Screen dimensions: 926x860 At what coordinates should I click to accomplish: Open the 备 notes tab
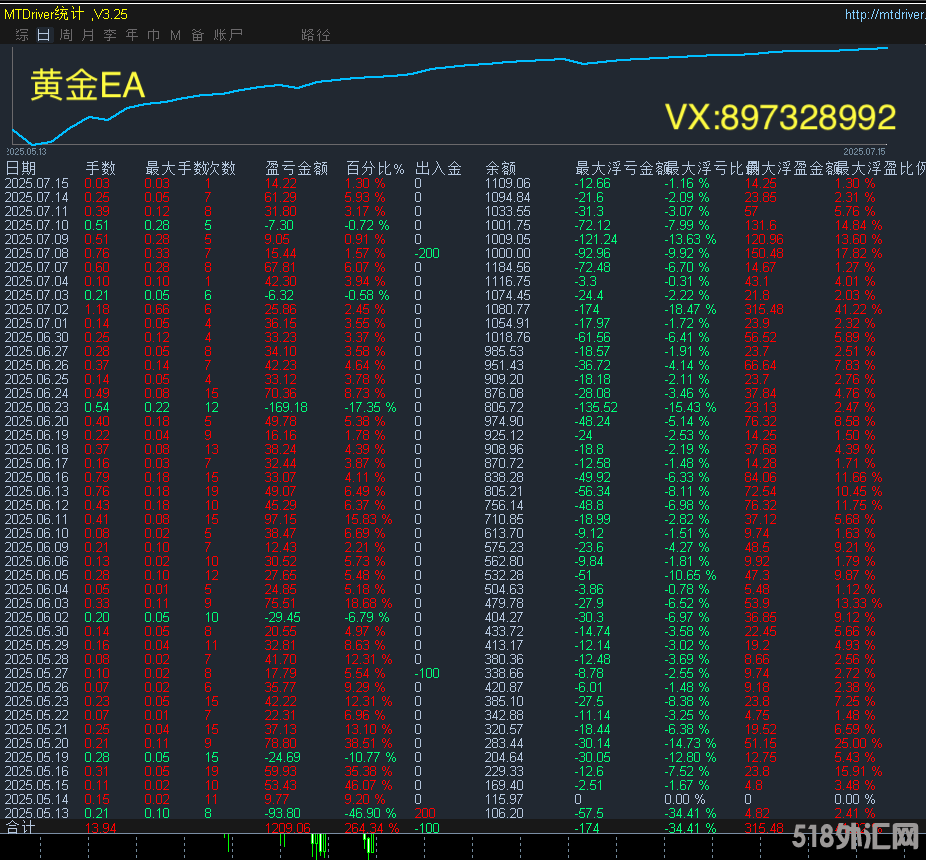tap(197, 35)
